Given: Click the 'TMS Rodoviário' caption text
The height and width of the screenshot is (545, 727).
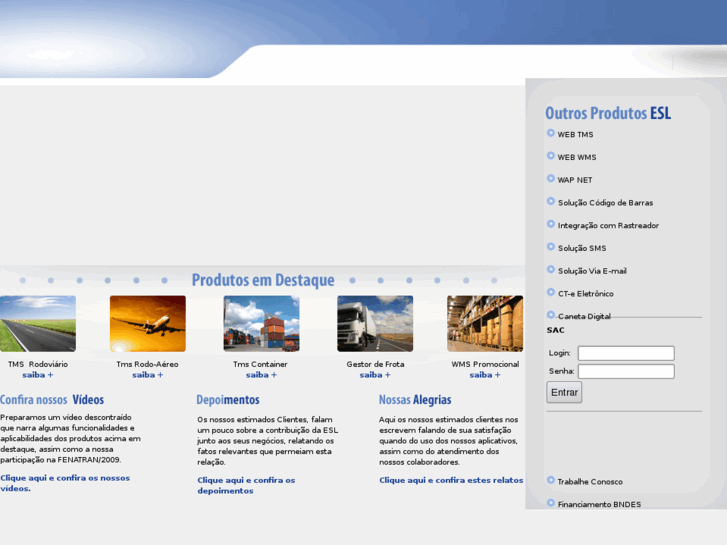Looking at the screenshot, I should pos(38,364).
